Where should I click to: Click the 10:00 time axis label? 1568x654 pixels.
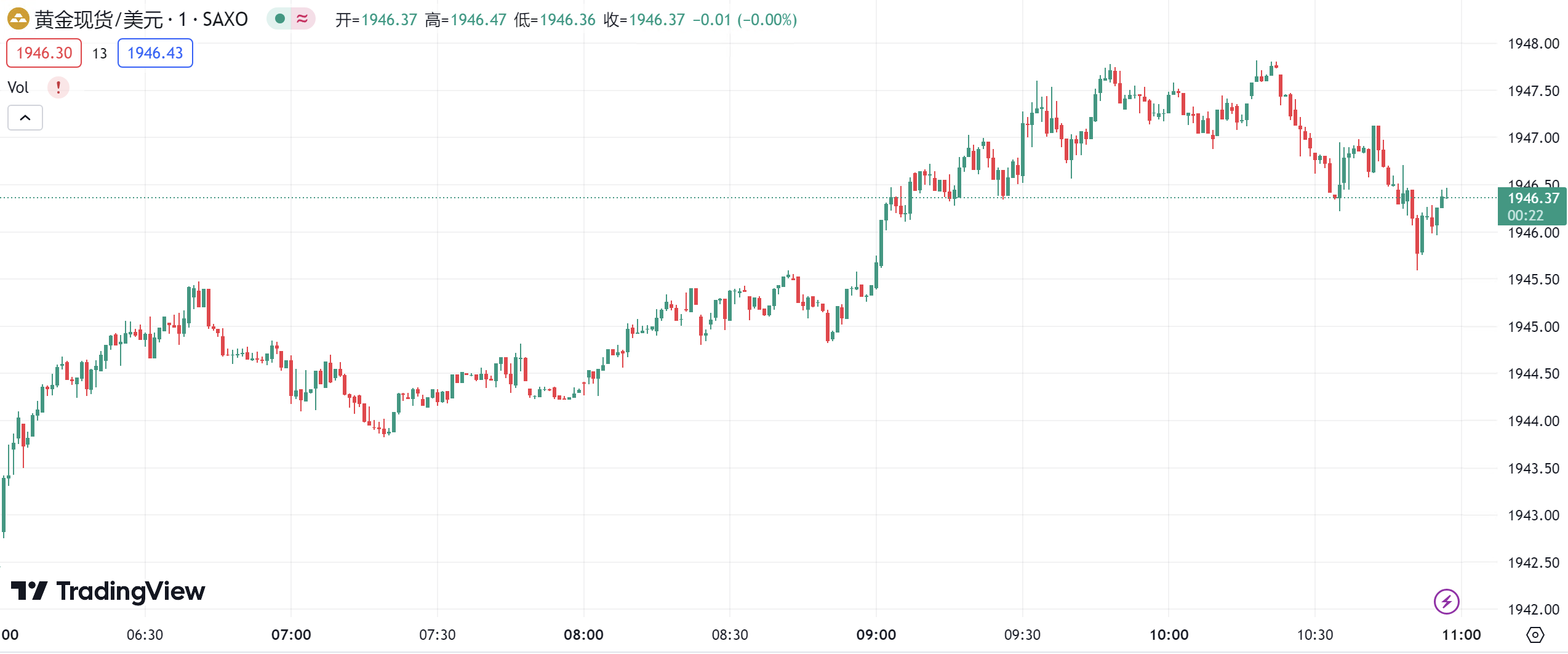point(1169,635)
